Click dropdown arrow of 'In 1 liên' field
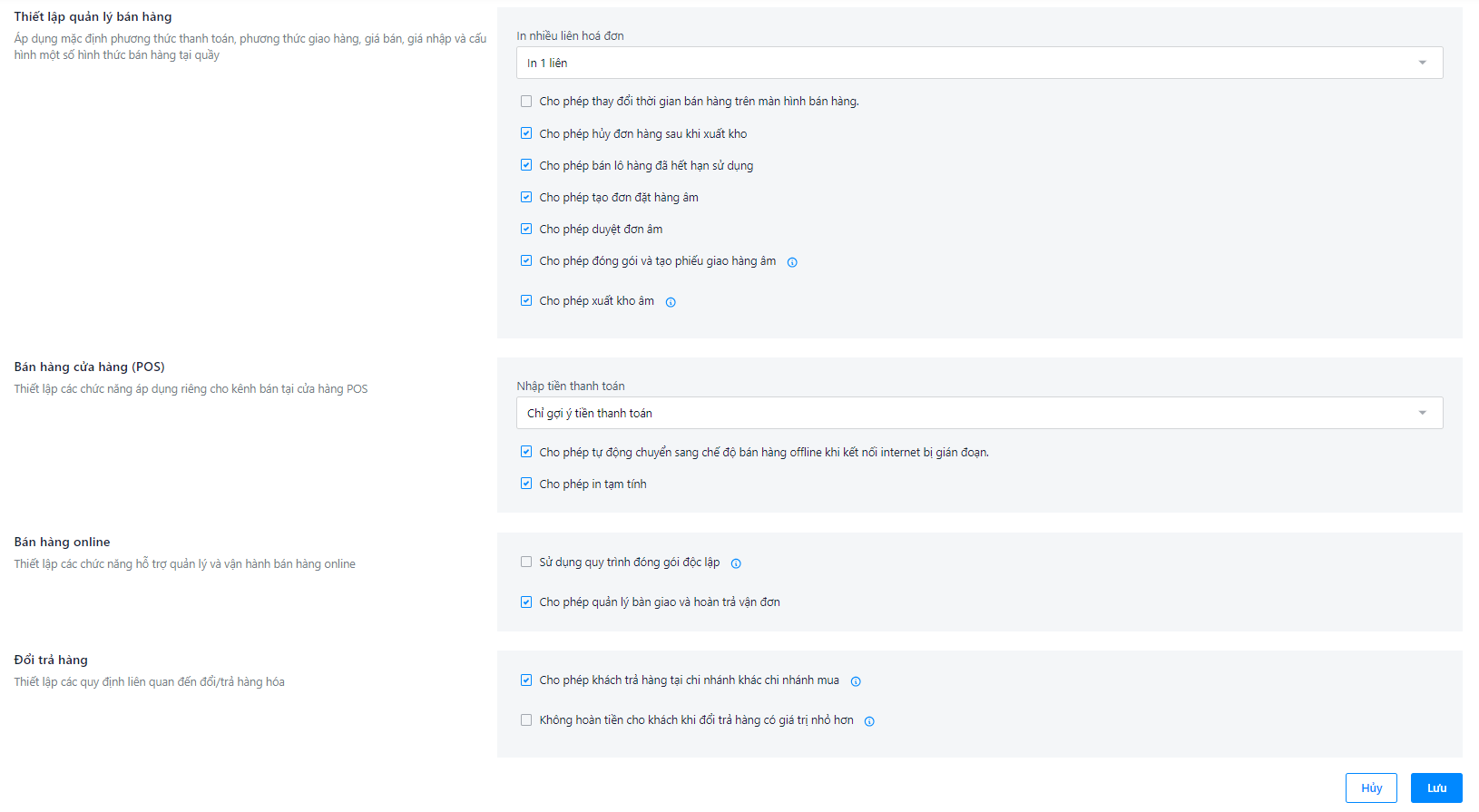The height and width of the screenshot is (812, 1479). pyautogui.click(x=1422, y=63)
